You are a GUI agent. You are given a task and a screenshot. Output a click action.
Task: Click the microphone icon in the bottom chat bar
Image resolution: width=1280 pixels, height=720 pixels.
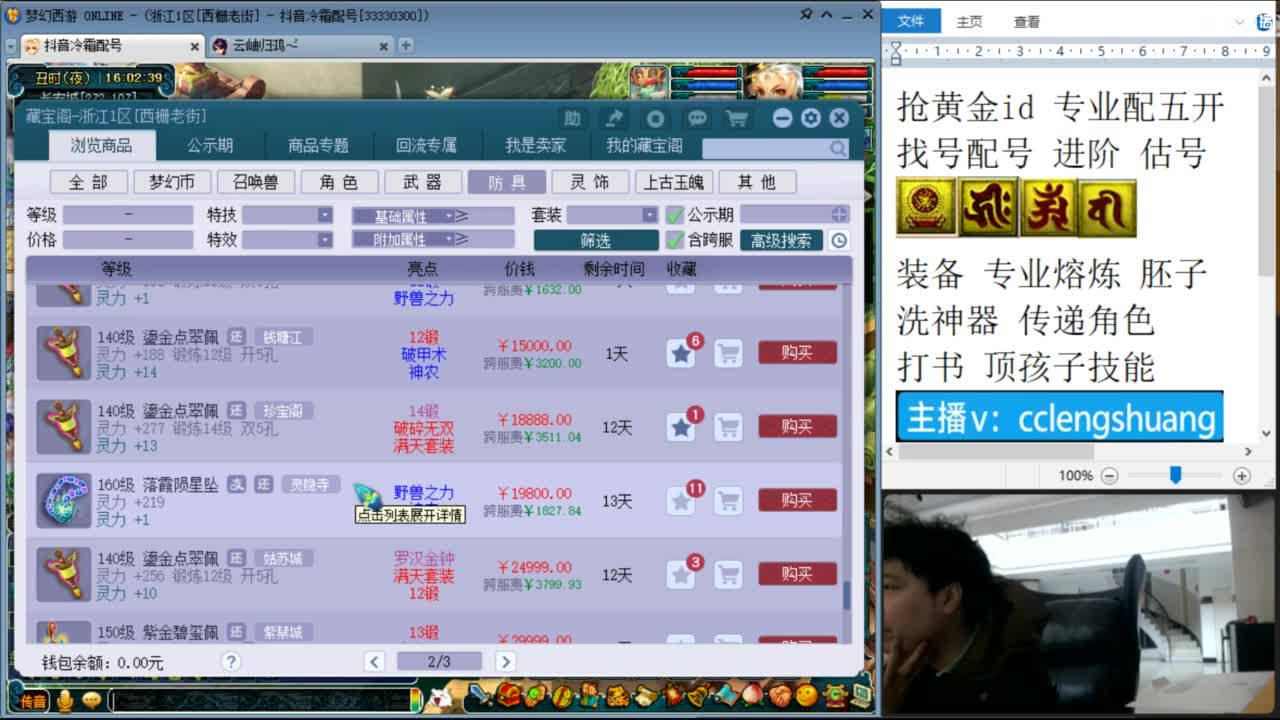[64, 701]
